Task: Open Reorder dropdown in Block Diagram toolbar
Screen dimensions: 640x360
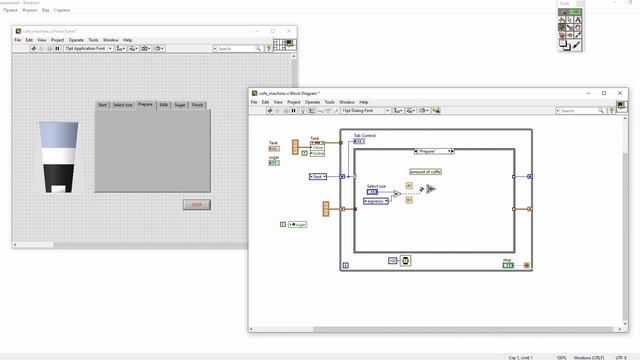Action: click(x=424, y=111)
